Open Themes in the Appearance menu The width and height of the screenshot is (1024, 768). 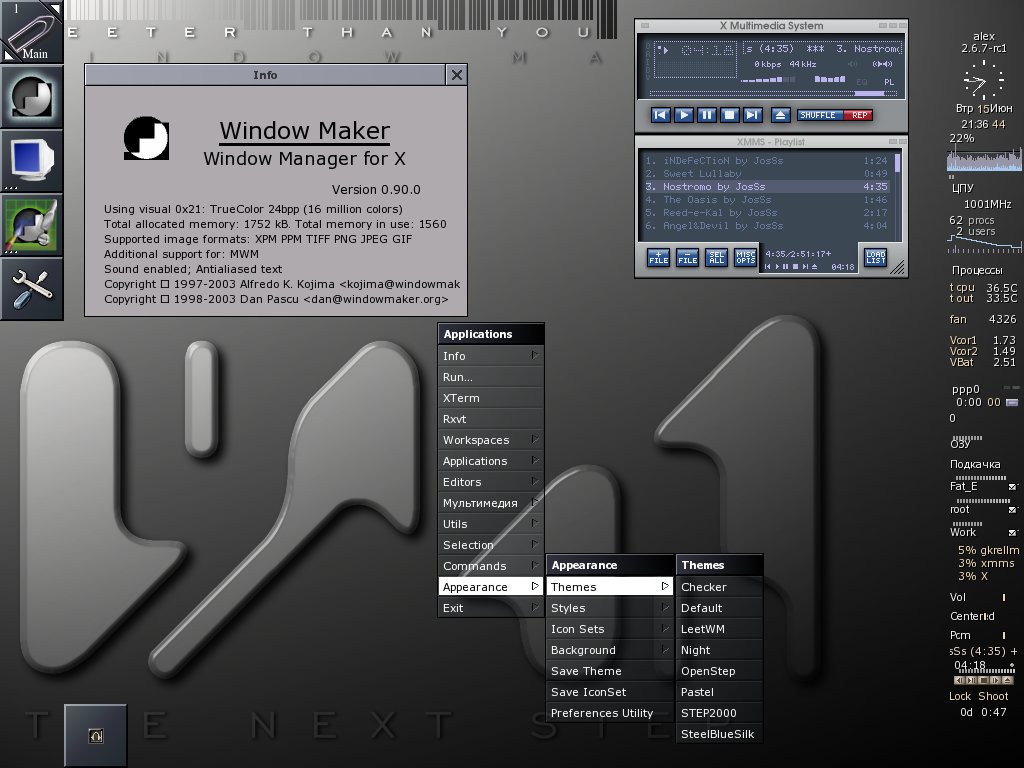(609, 586)
